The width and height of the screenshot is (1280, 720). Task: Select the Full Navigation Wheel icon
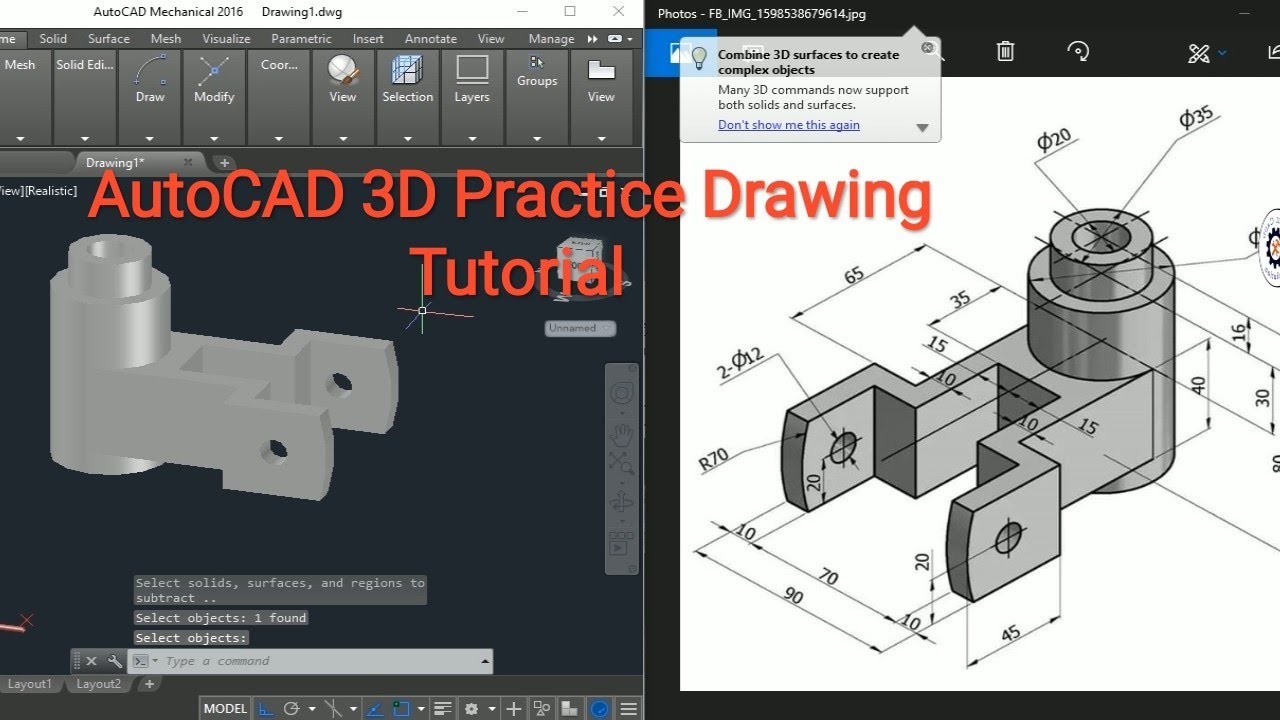click(x=621, y=392)
